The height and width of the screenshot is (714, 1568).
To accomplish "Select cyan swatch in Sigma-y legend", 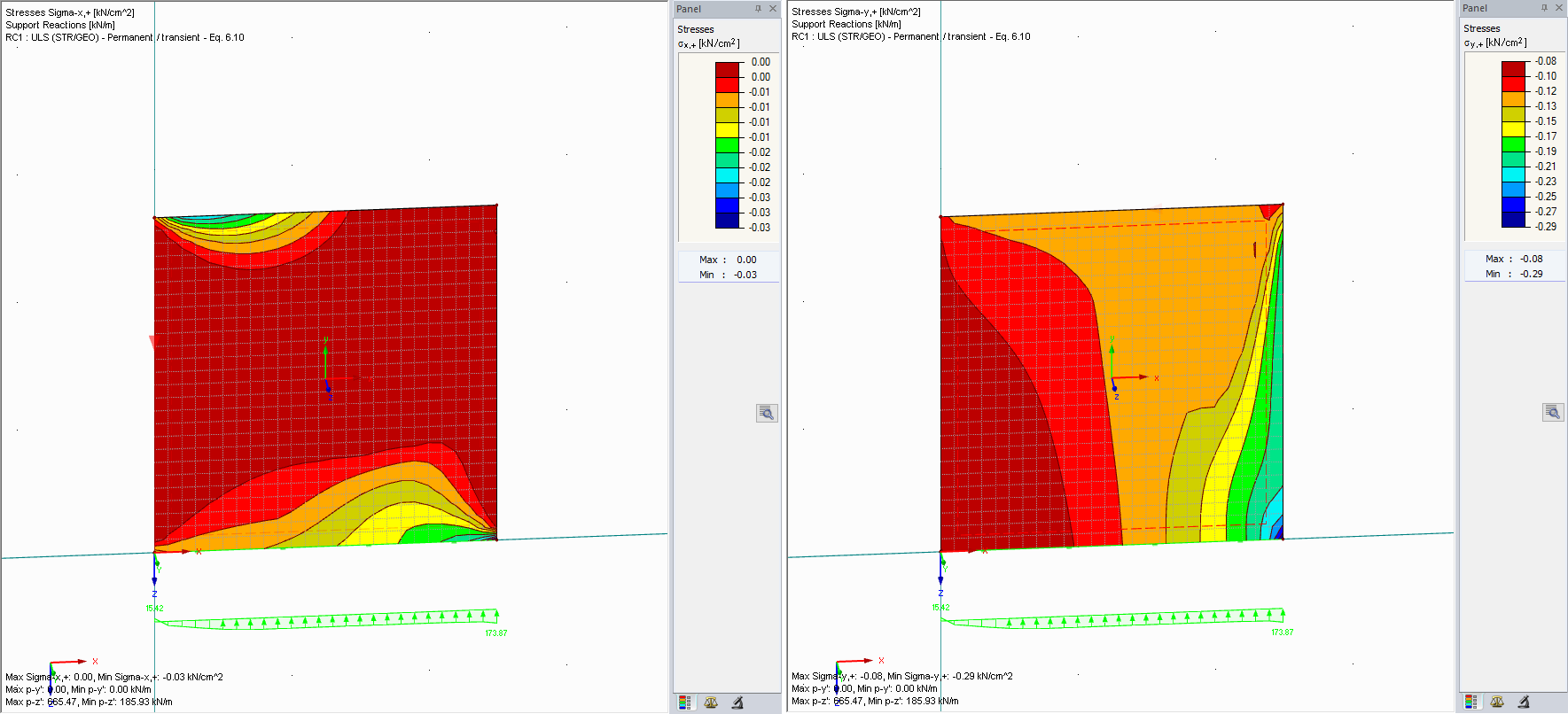I will [1513, 175].
